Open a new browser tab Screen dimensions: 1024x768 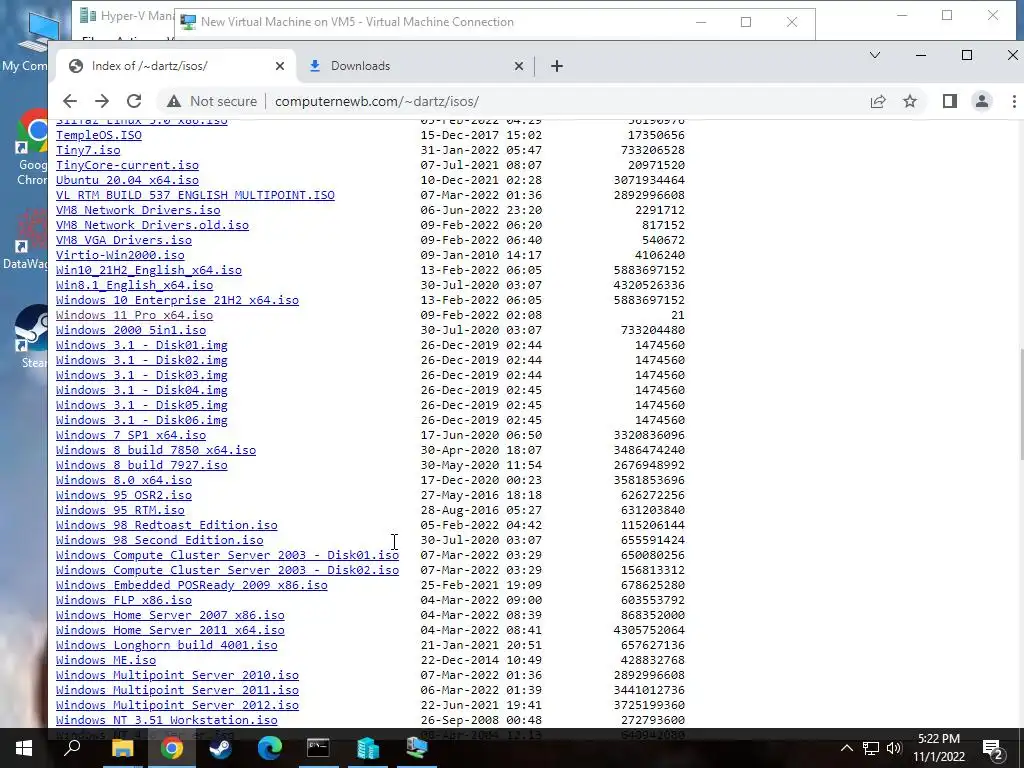click(556, 66)
